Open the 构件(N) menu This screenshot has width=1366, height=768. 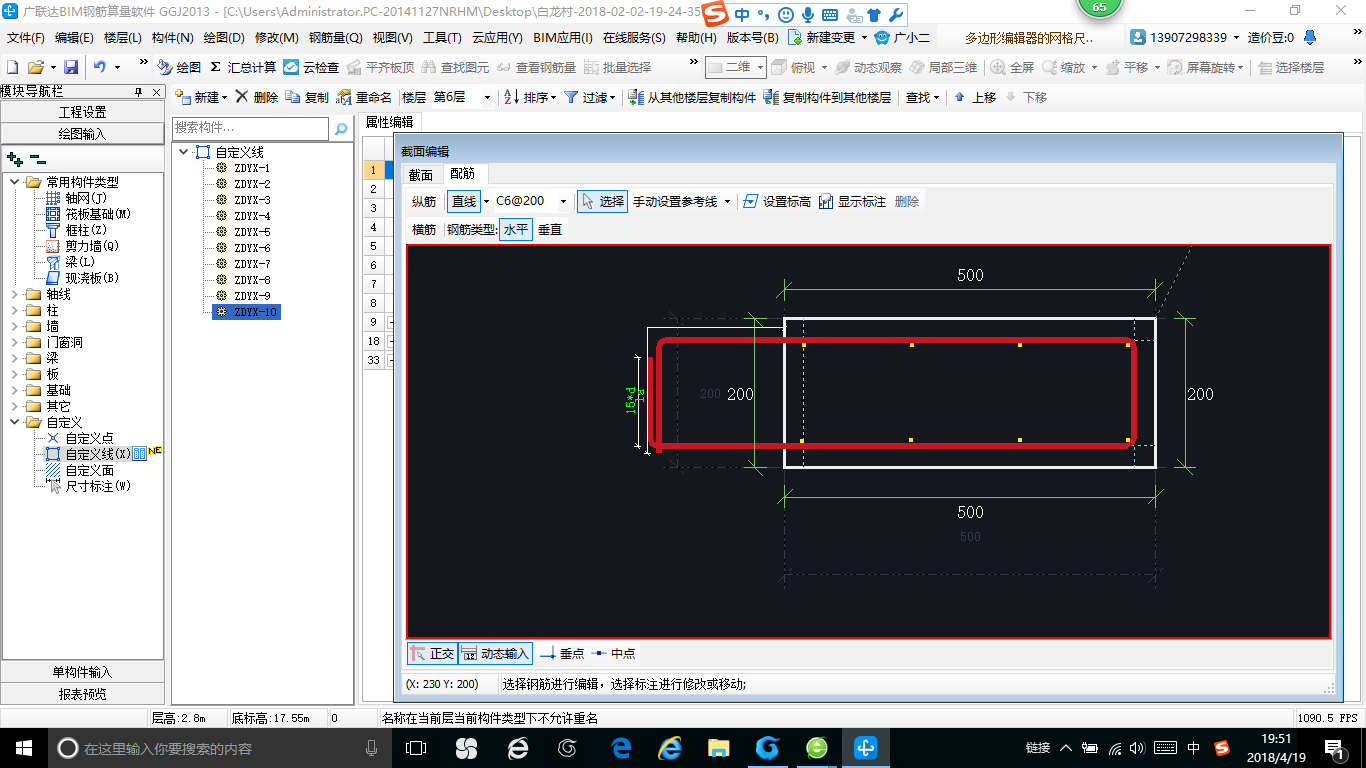[x=172, y=38]
